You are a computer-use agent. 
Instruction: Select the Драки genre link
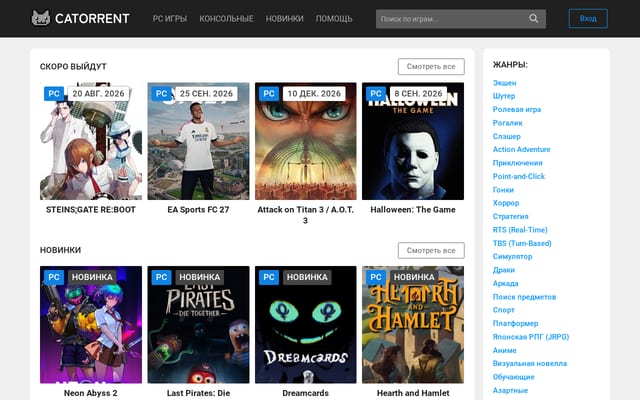(504, 270)
